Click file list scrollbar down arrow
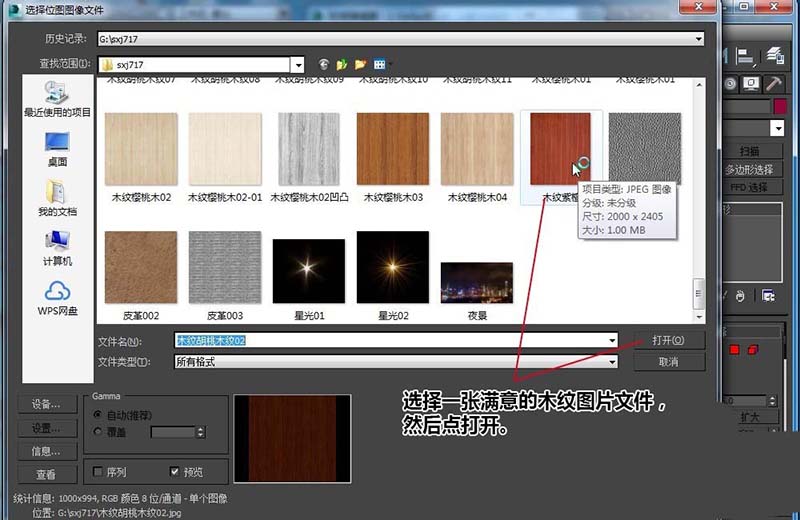The width and height of the screenshot is (800, 520). [x=699, y=316]
